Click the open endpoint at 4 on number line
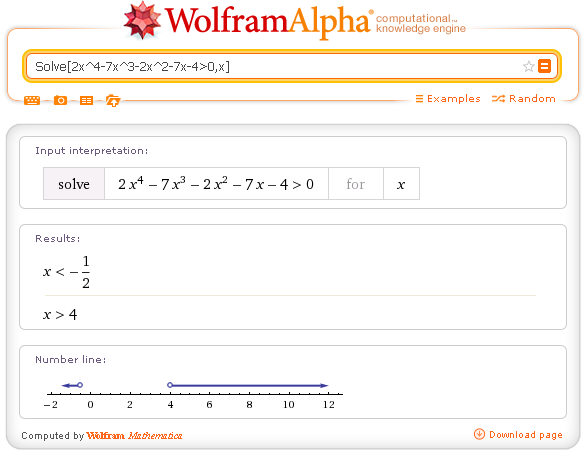 point(170,385)
